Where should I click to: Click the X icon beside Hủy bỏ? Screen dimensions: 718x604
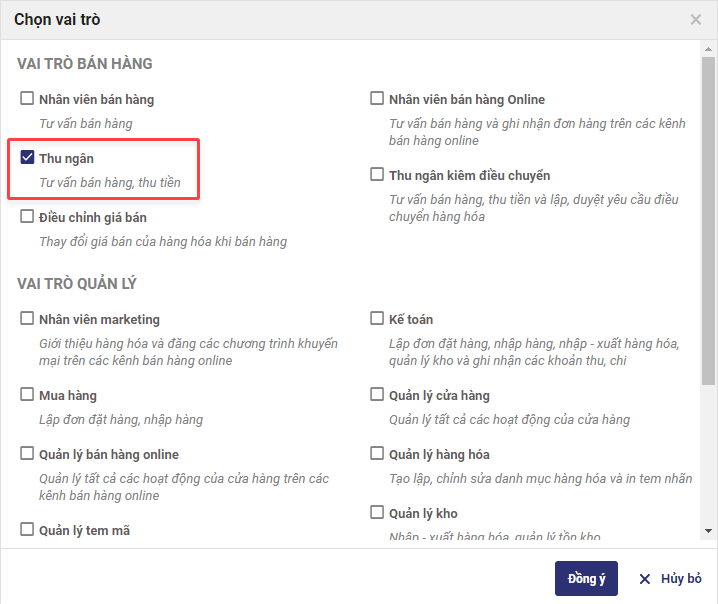tap(645, 579)
